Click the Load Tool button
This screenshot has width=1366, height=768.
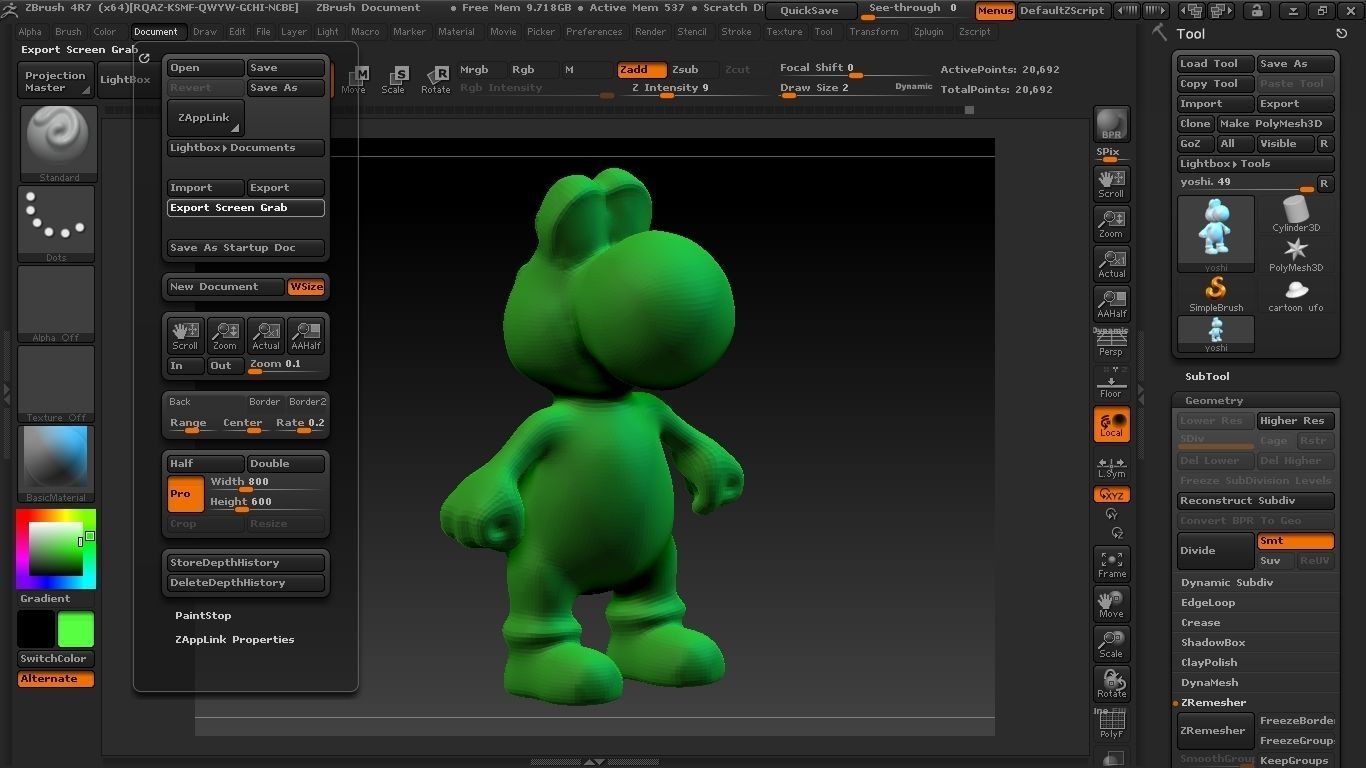(1215, 64)
